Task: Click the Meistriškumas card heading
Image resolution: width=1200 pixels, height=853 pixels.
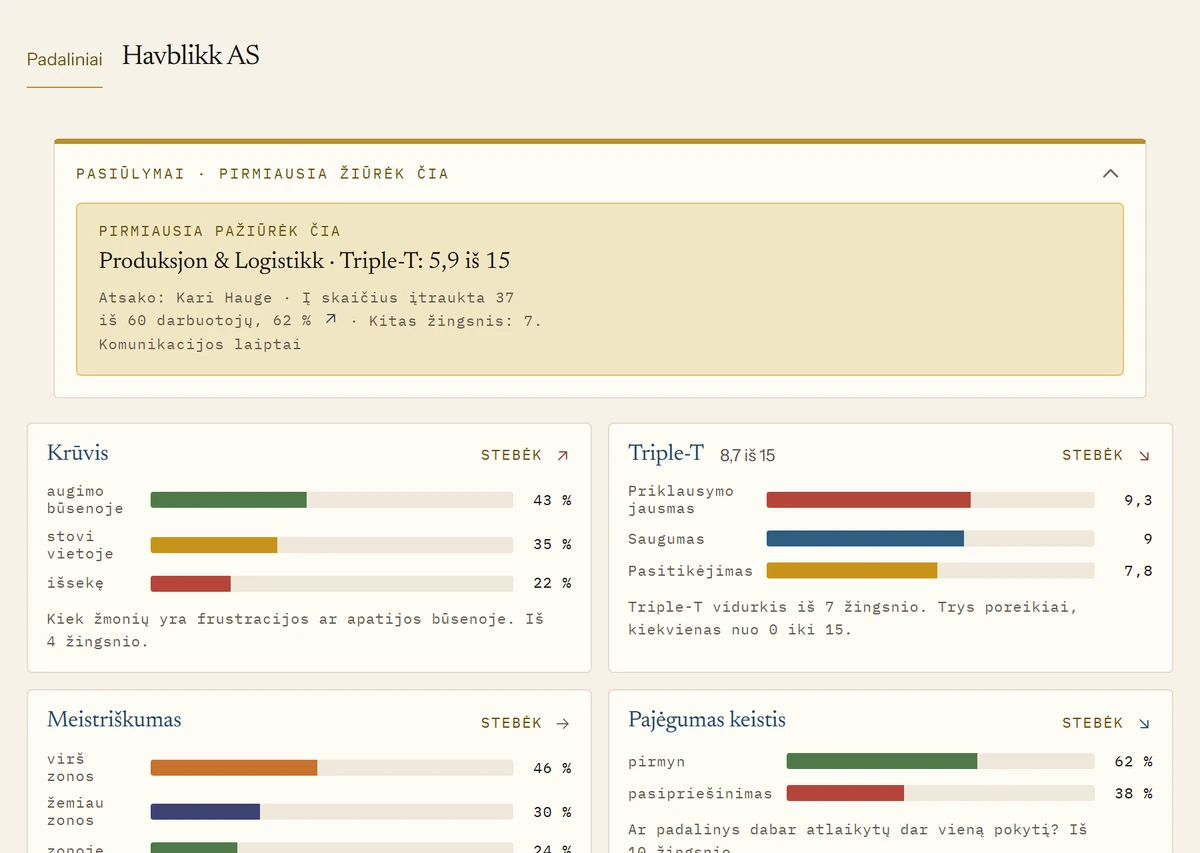Action: point(114,720)
